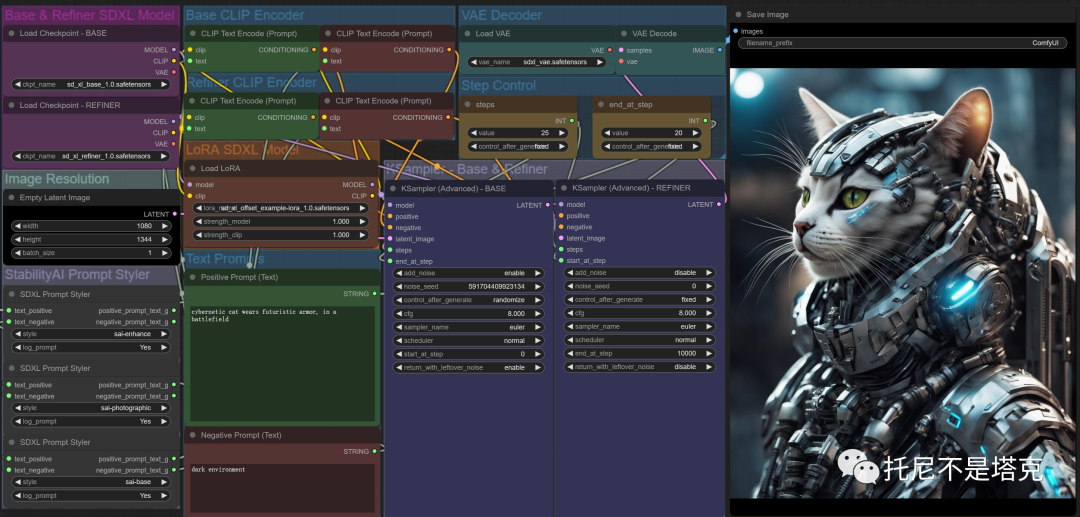The image size is (1080, 517).
Task: Click latent_image input port of KSampler BASE
Action: tap(390, 239)
